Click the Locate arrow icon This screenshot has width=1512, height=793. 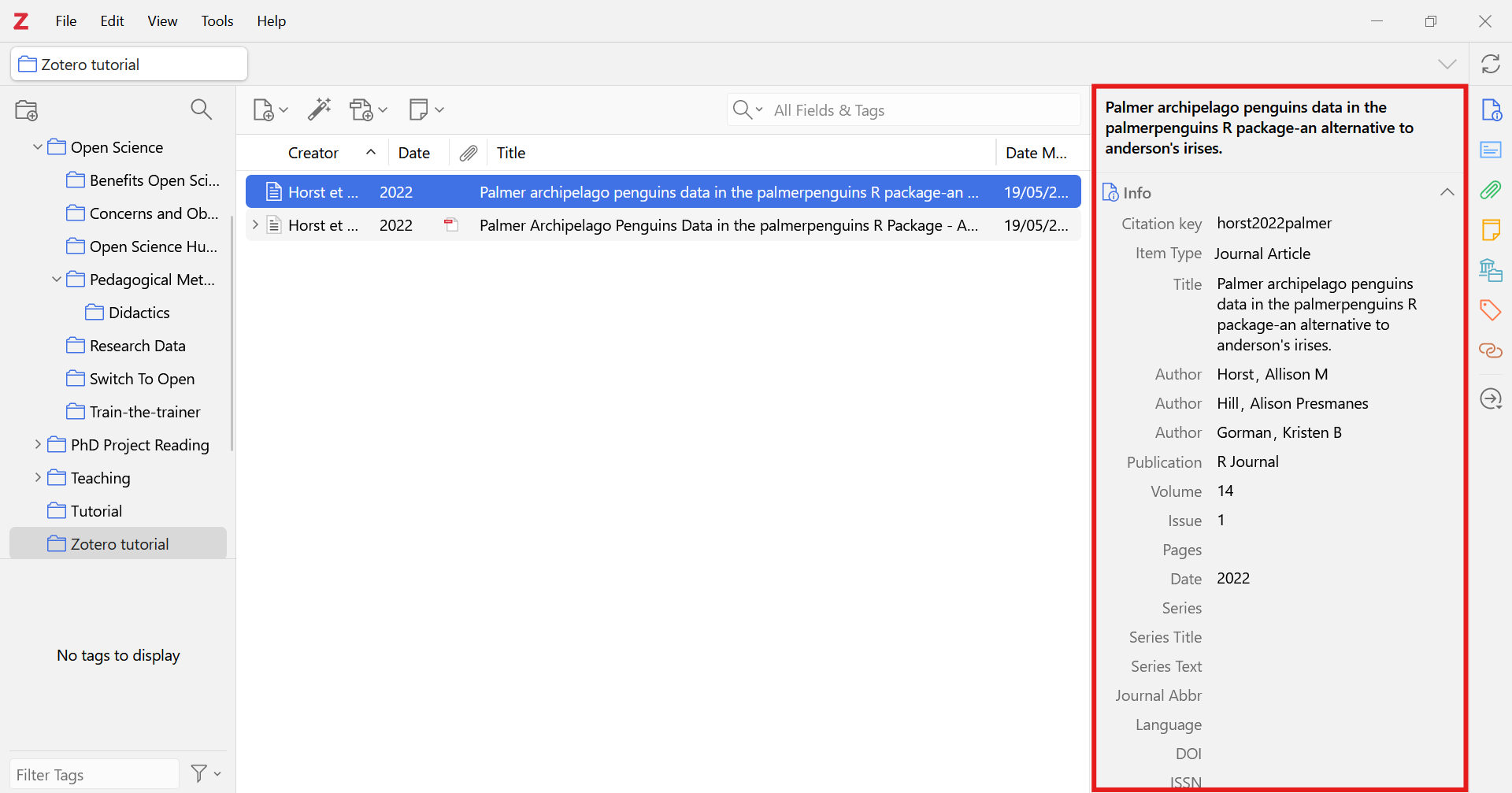(x=1491, y=399)
